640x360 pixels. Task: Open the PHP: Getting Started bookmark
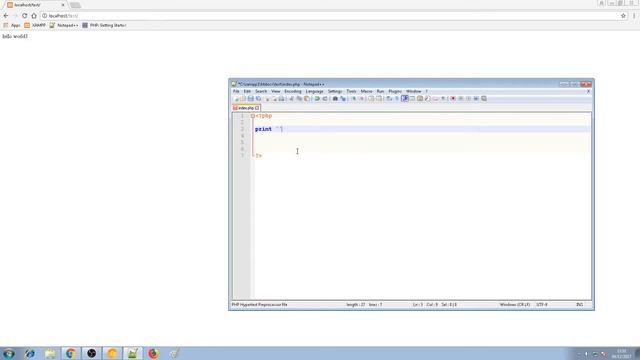(104, 25)
